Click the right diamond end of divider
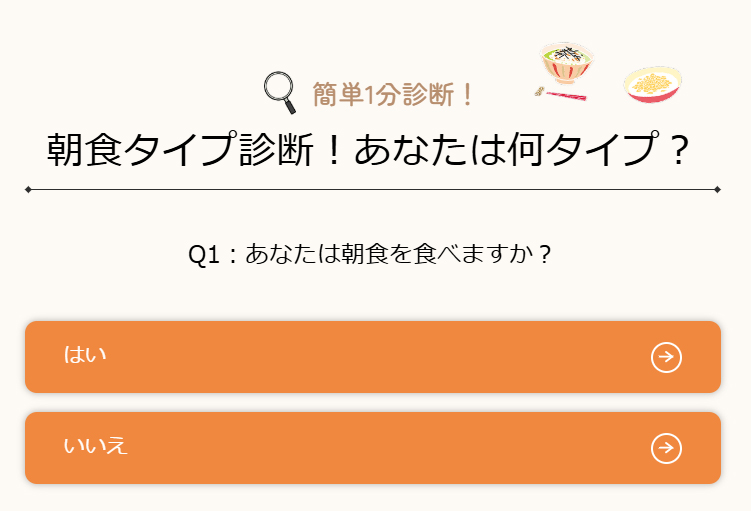Screen dimensions: 751x511 coord(718,189)
